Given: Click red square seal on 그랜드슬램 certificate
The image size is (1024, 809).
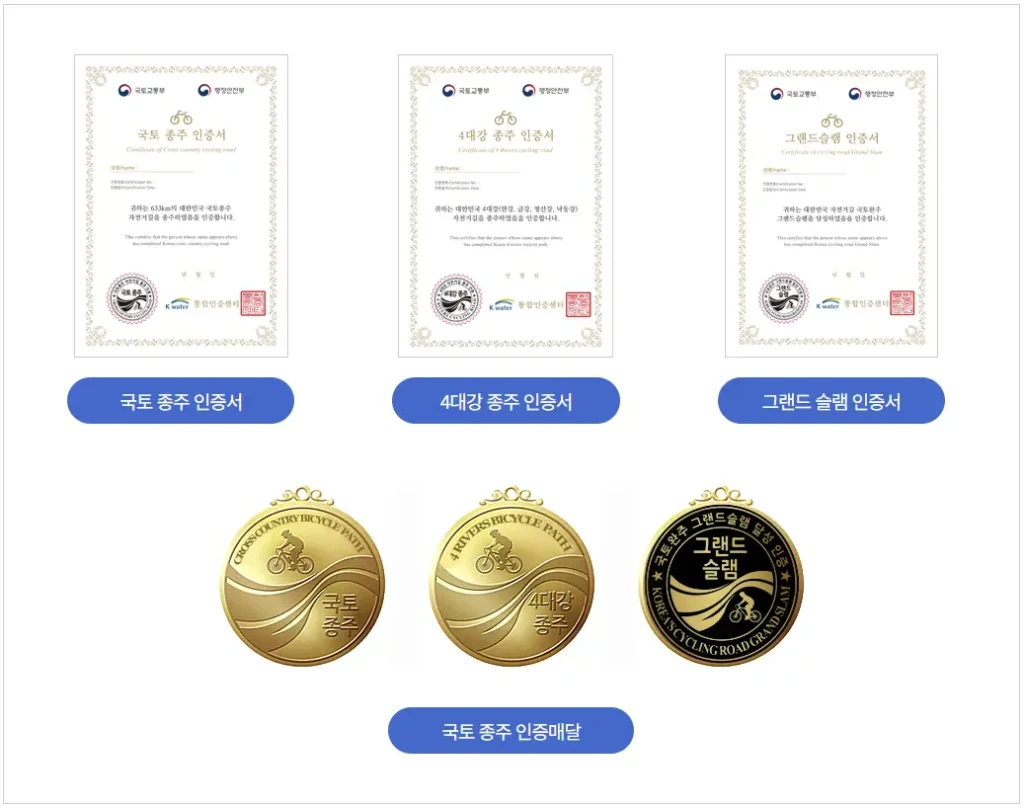Looking at the screenshot, I should click(902, 302).
